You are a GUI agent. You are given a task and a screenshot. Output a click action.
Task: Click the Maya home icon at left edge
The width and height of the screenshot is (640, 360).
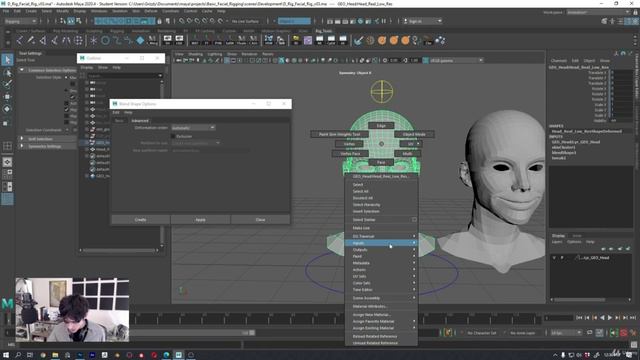pyautogui.click(x=7, y=303)
